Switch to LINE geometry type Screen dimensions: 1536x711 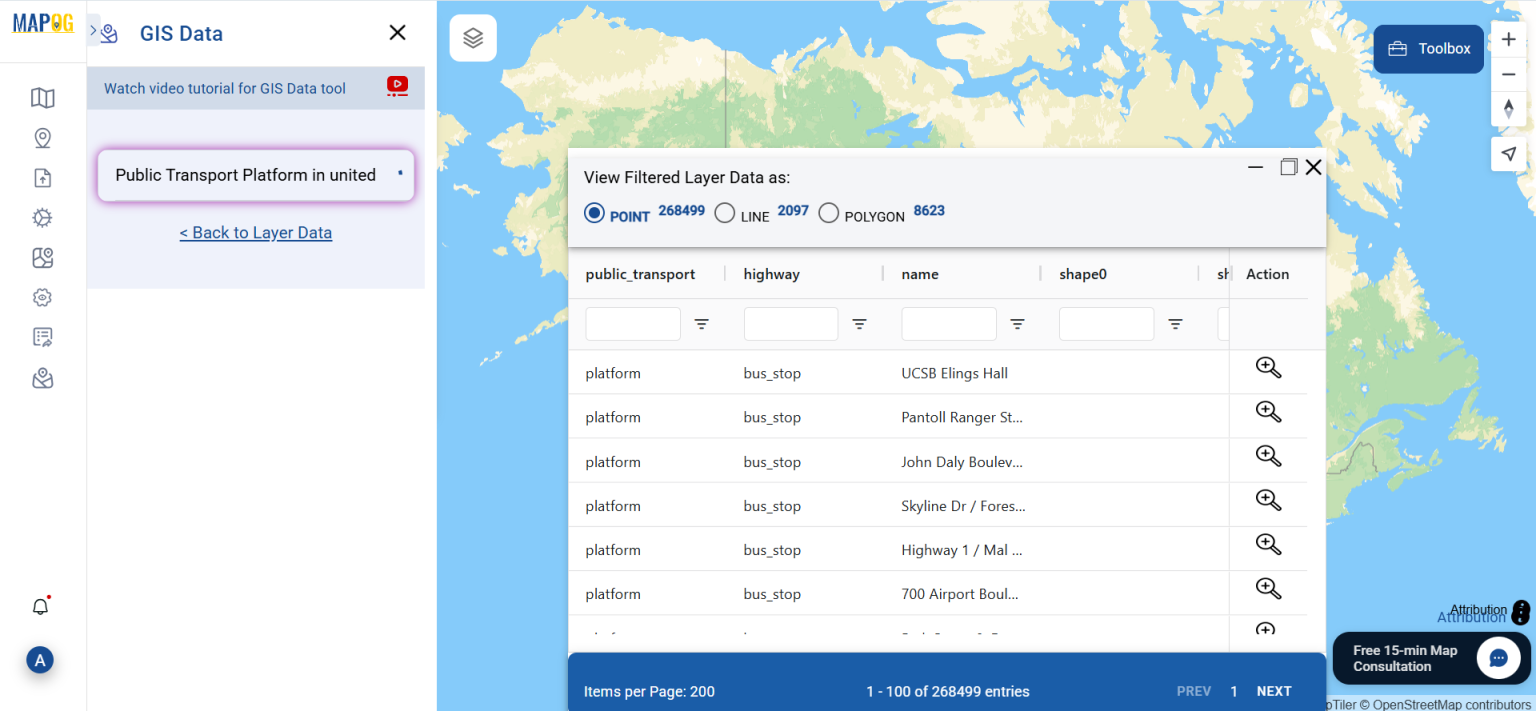pos(725,212)
